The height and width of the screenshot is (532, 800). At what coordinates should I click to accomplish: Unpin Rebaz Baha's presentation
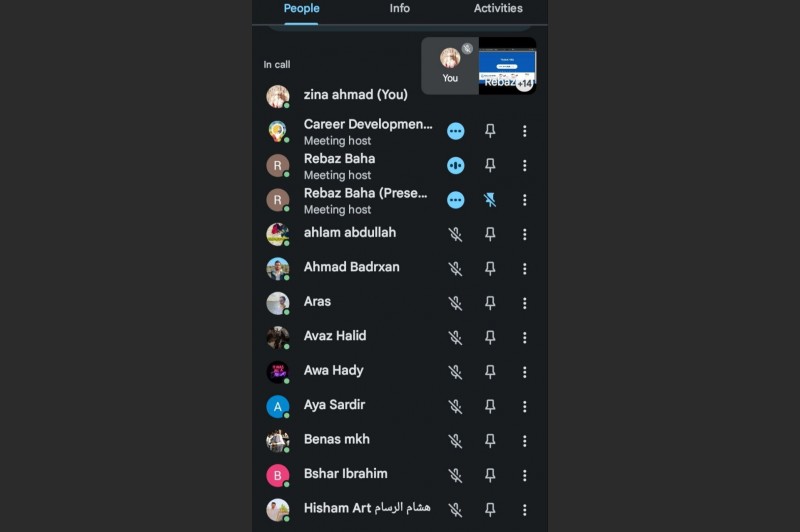(490, 200)
